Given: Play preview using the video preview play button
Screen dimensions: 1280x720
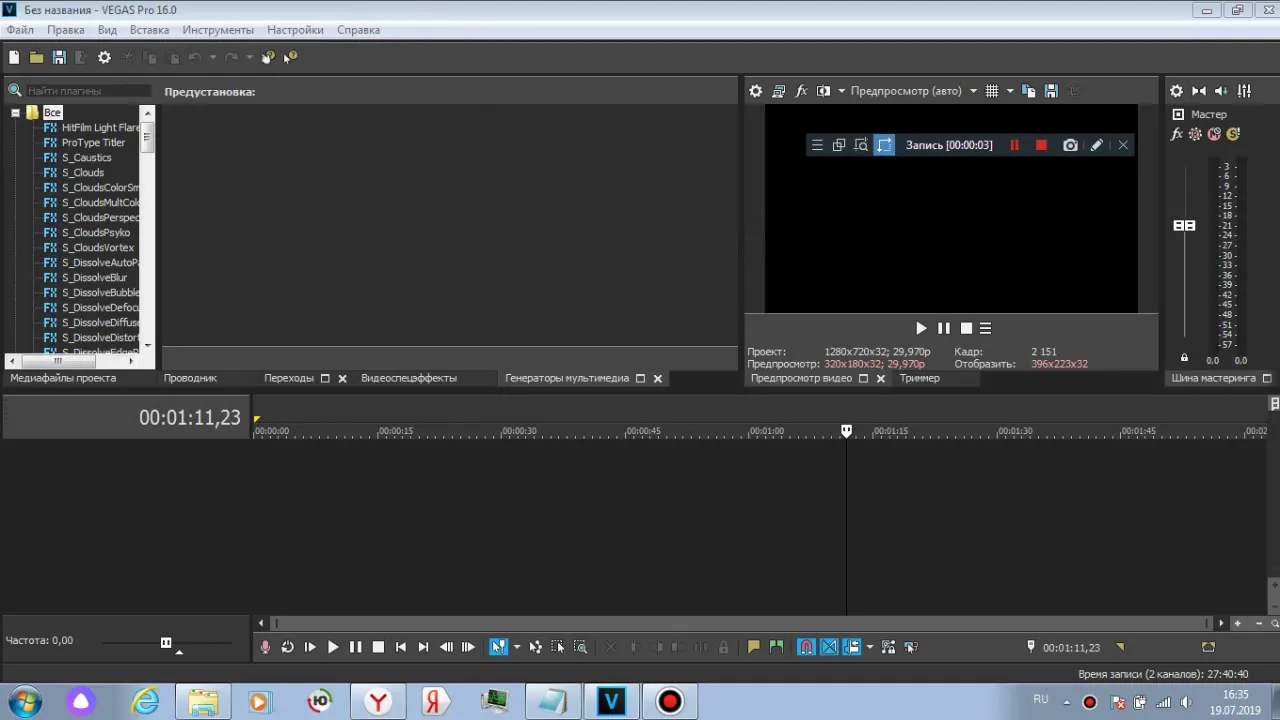Looking at the screenshot, I should (921, 328).
